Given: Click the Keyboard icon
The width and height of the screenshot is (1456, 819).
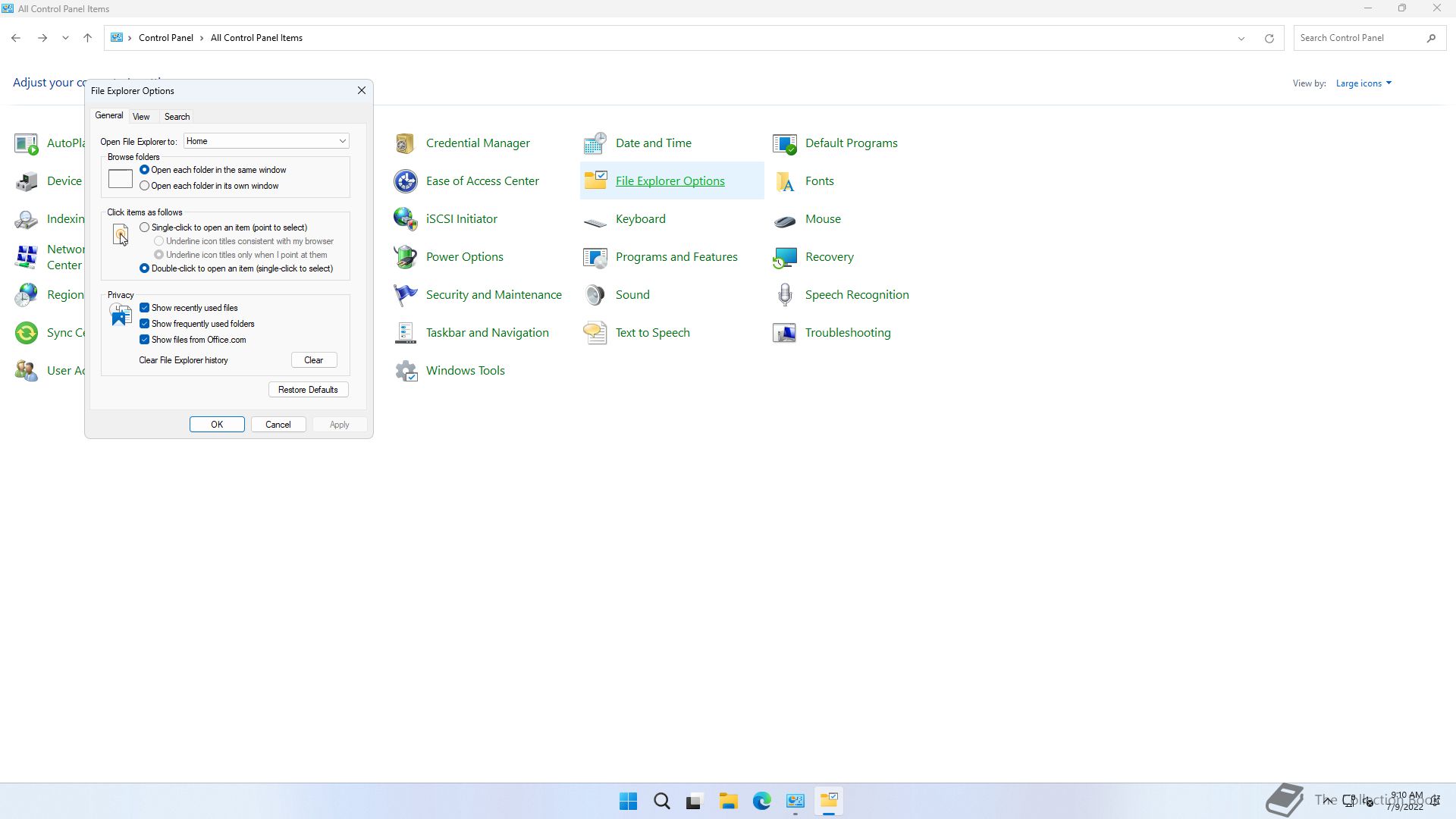Looking at the screenshot, I should pyautogui.click(x=595, y=221).
